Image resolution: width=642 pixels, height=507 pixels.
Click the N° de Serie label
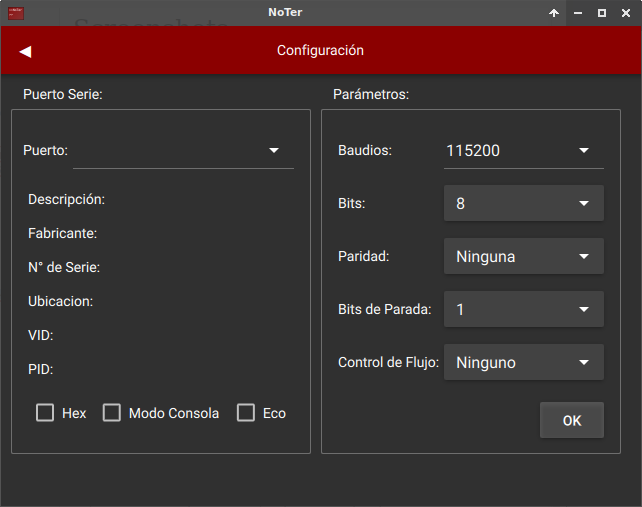click(64, 267)
